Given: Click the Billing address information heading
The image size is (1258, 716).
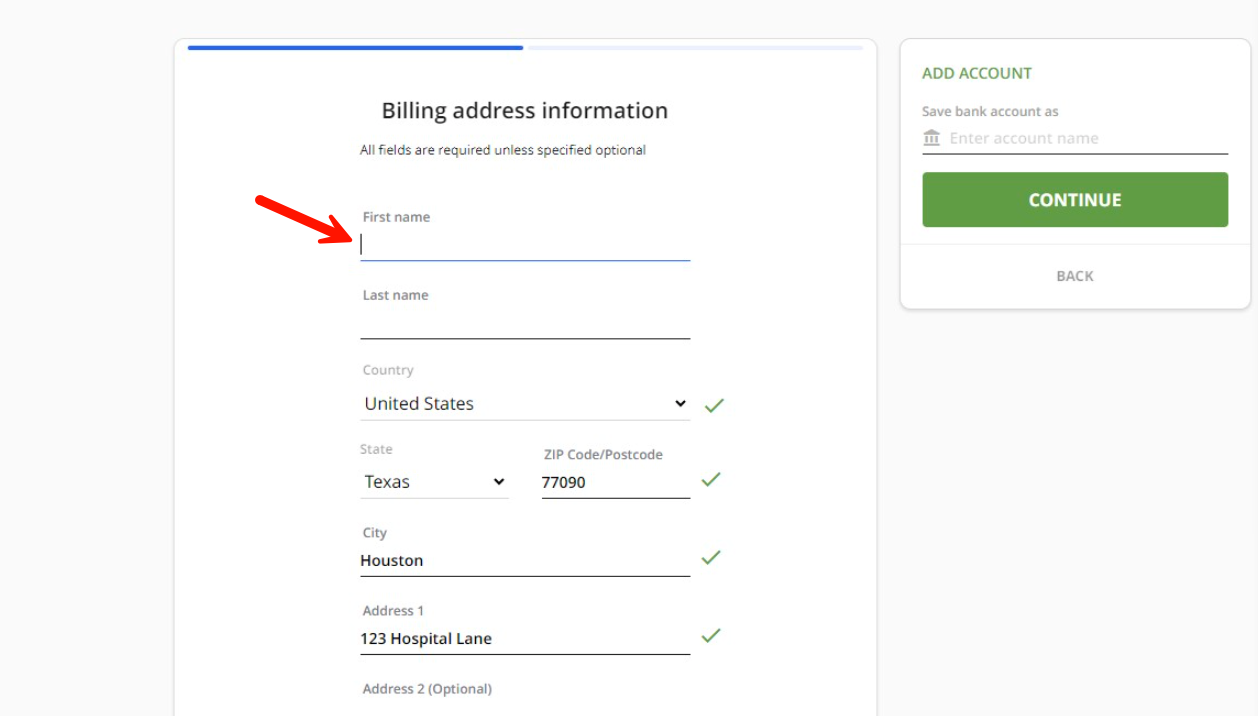Looking at the screenshot, I should click(x=524, y=110).
